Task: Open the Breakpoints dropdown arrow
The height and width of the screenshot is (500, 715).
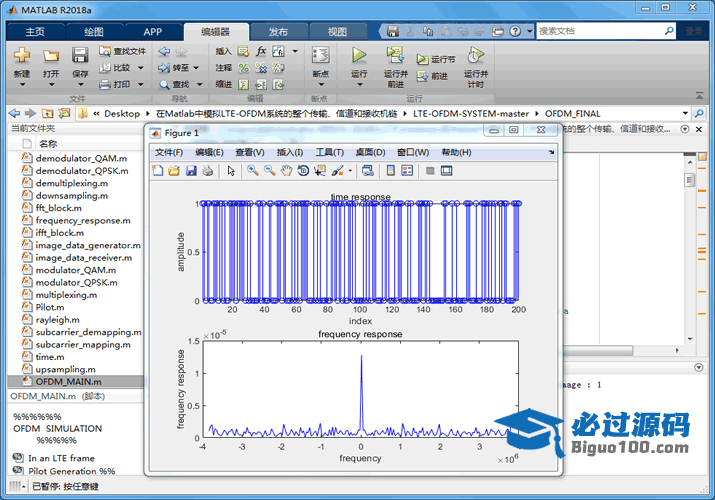Action: coord(321,85)
